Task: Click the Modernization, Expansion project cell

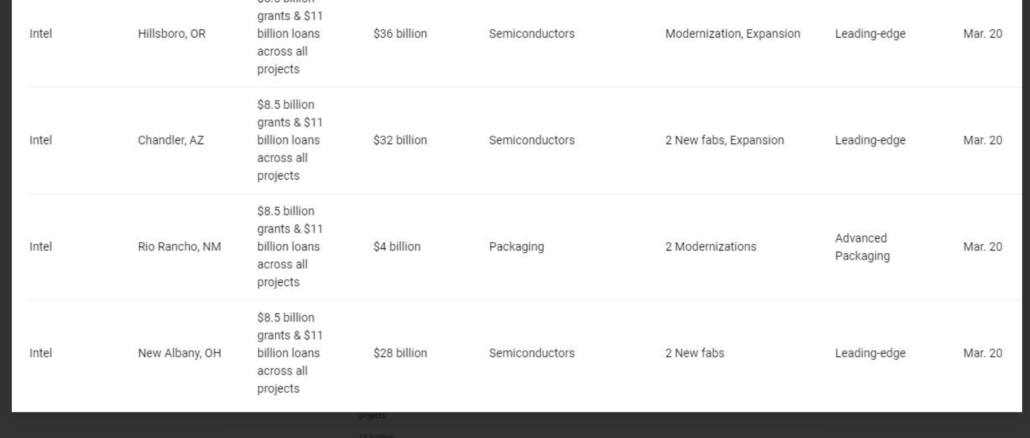Action: (732, 34)
